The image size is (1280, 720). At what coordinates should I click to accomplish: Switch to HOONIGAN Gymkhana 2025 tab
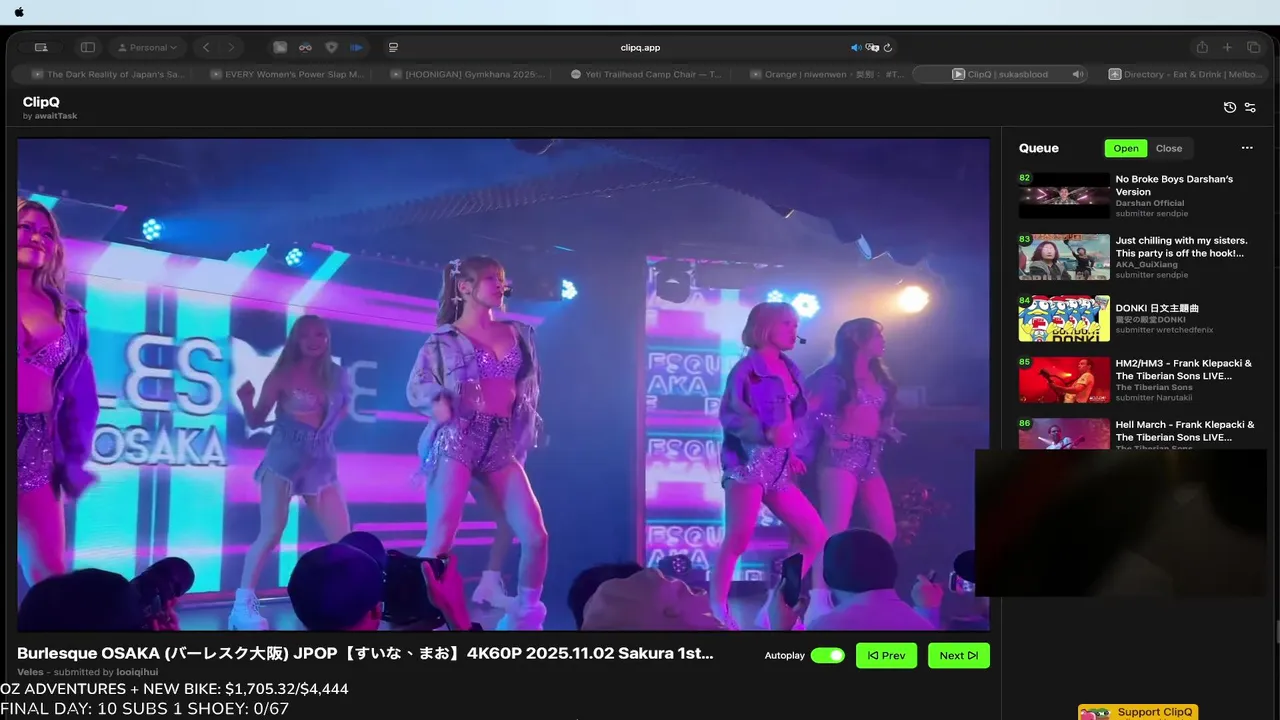pyautogui.click(x=468, y=74)
